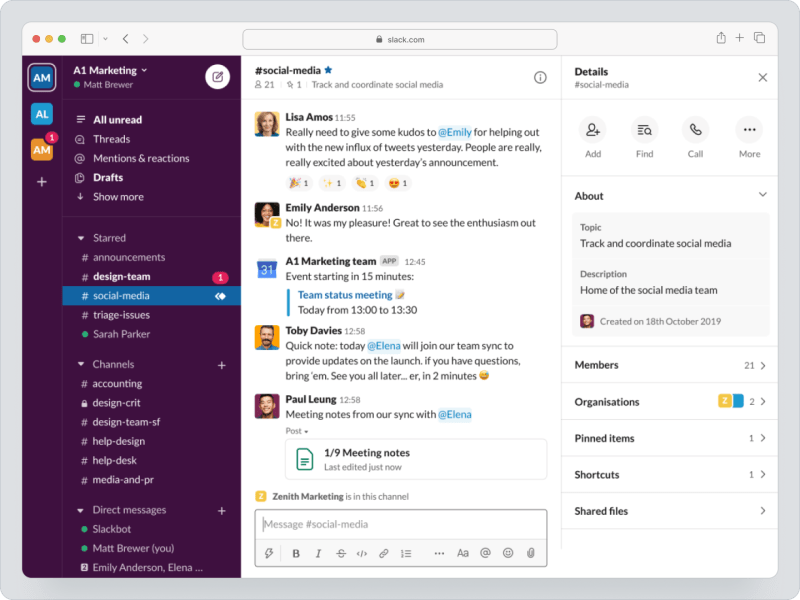Open the emoji picker in composer
The image size is (800, 600).
pos(508,553)
